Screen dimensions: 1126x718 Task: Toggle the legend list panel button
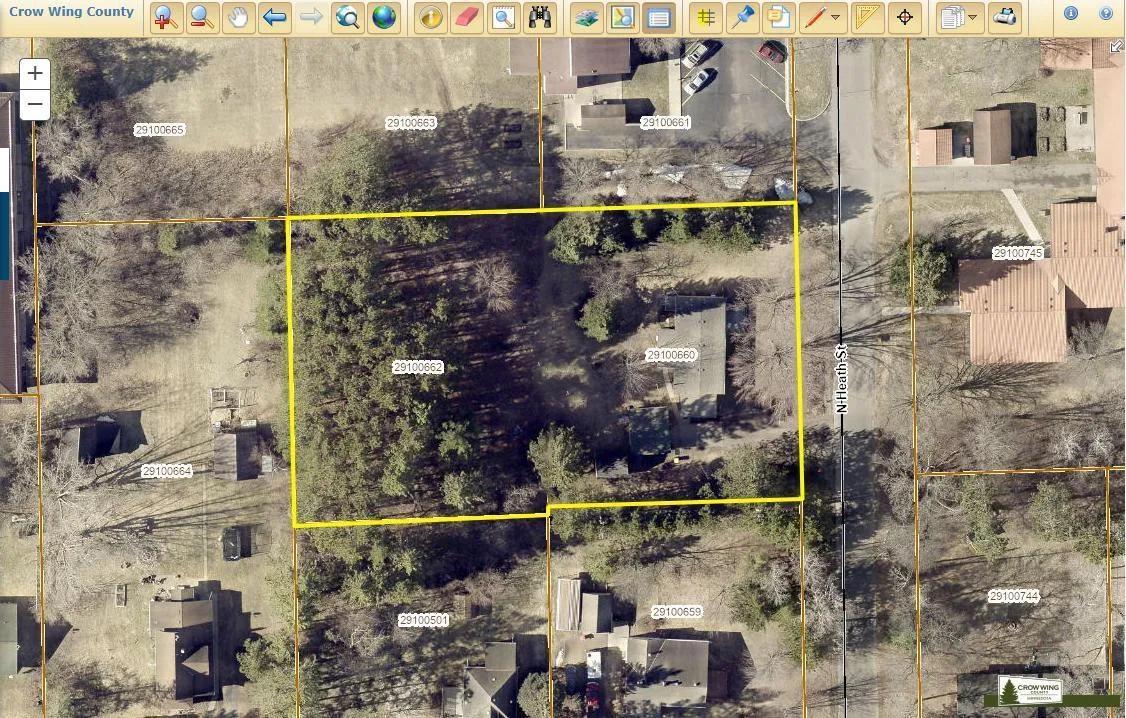pos(657,17)
